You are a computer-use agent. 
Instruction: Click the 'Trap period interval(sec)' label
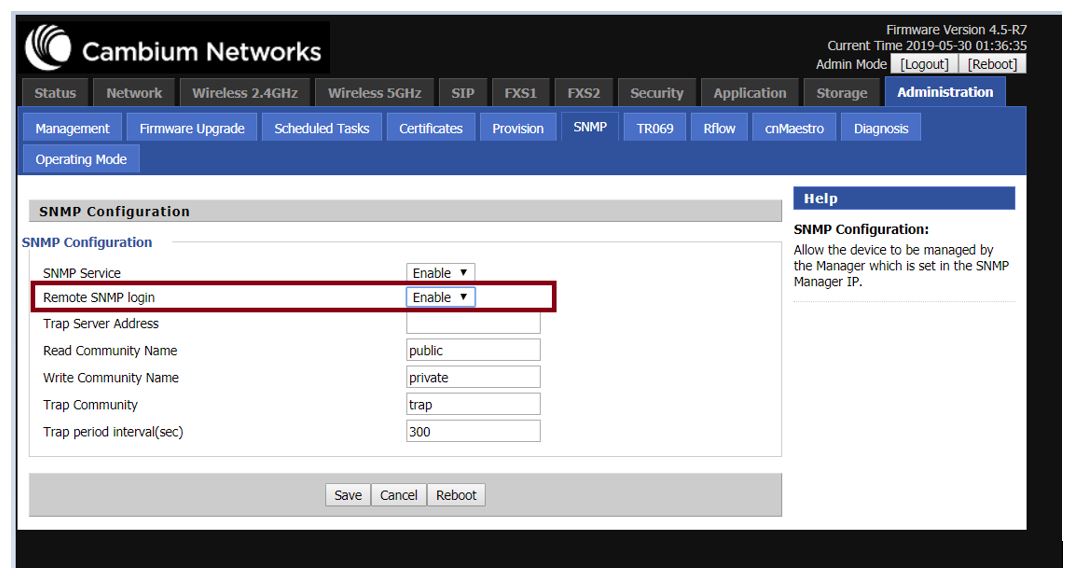pos(113,432)
